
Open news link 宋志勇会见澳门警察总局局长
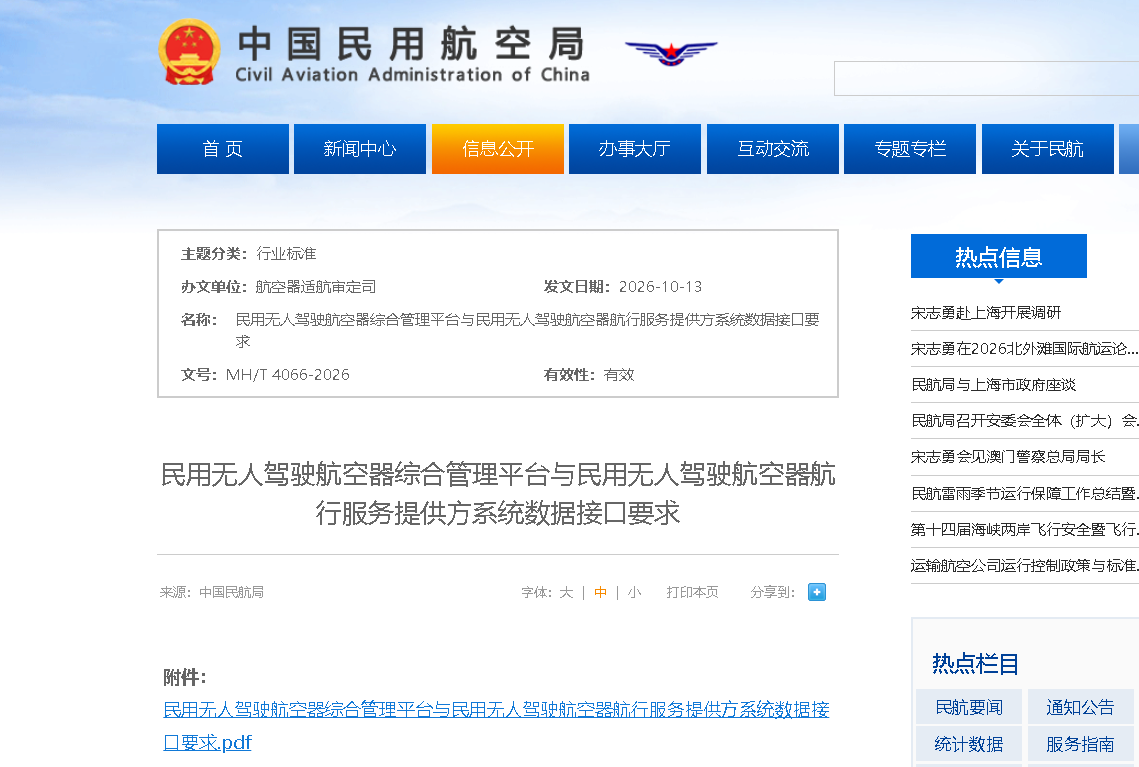pos(1008,457)
